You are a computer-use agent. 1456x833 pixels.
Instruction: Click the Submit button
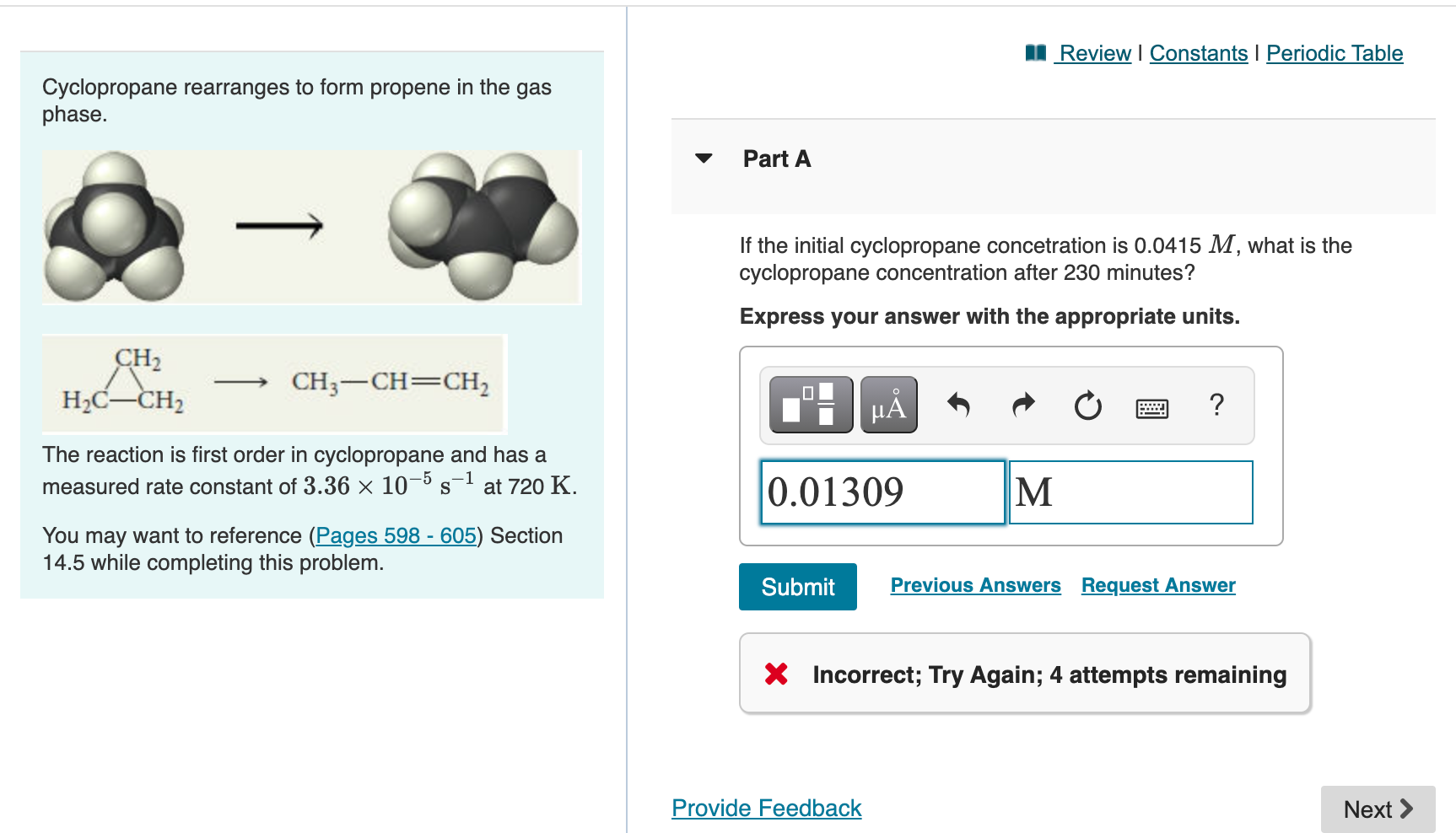tap(796, 586)
